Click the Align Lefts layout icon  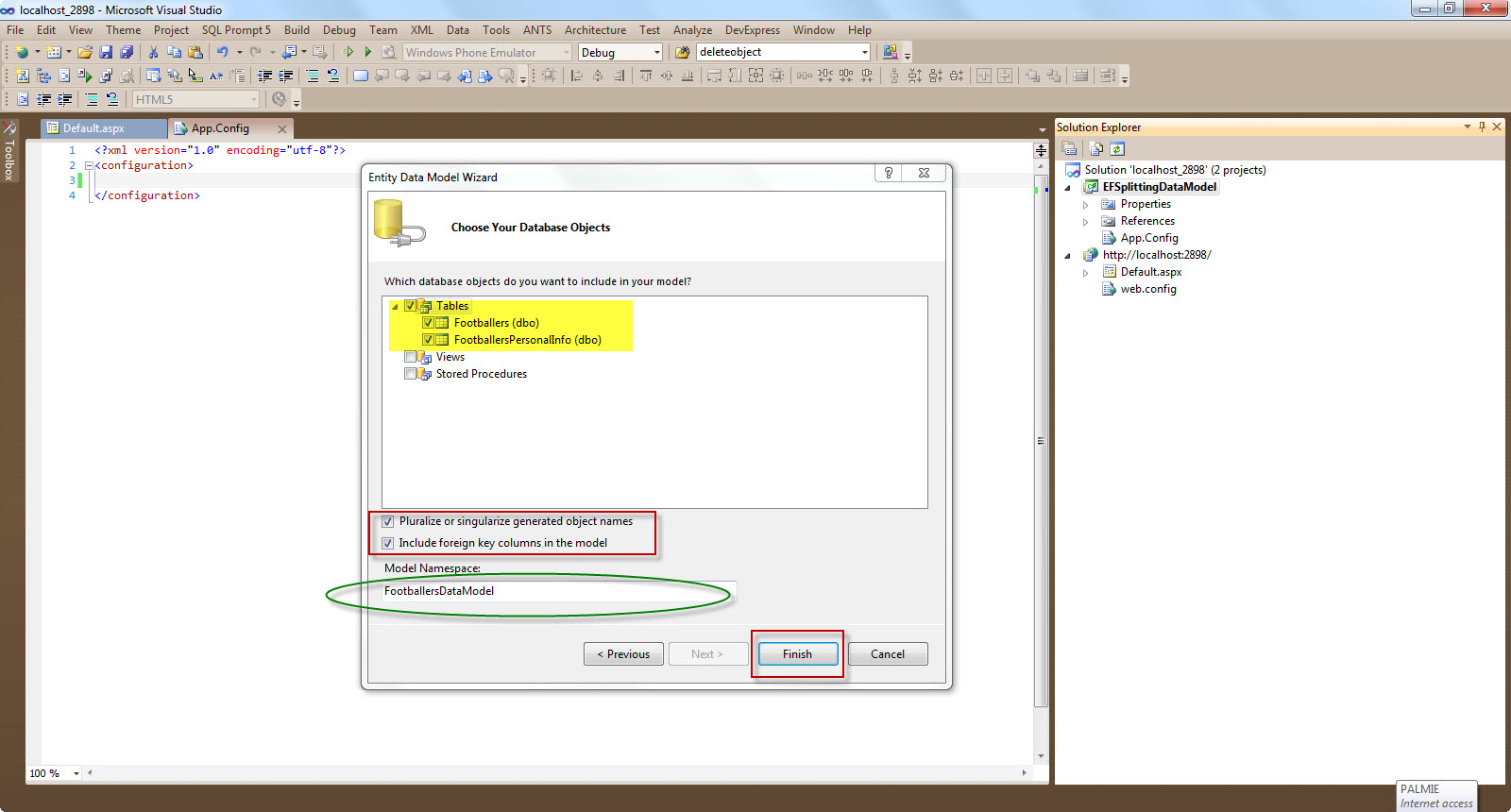point(577,76)
